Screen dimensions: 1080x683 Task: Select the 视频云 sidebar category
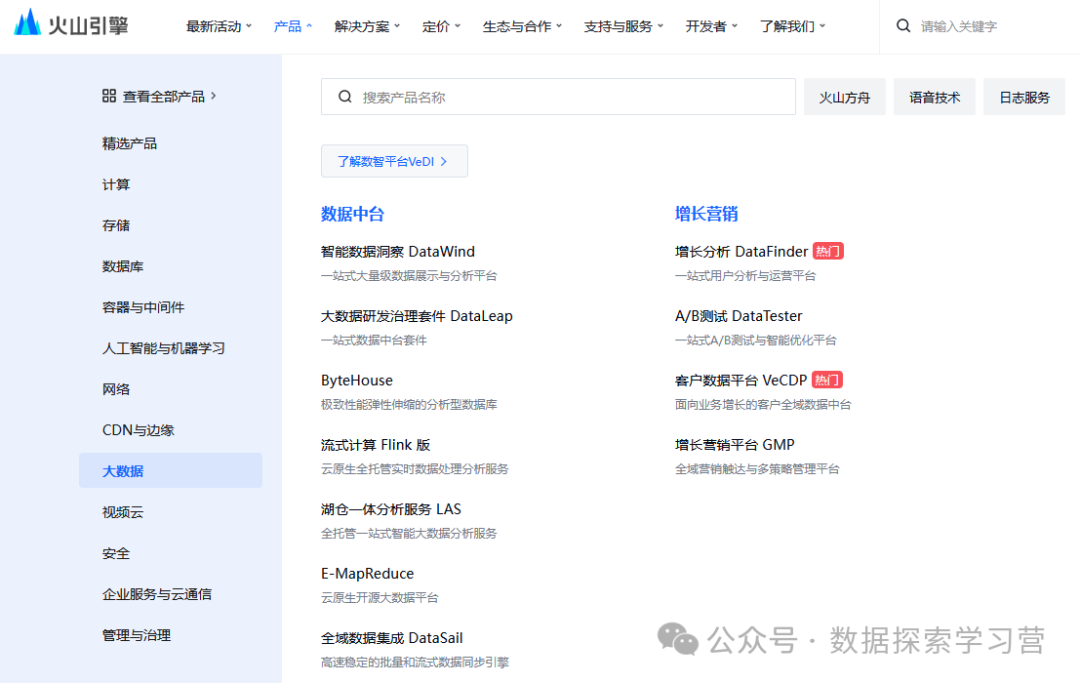[123, 512]
